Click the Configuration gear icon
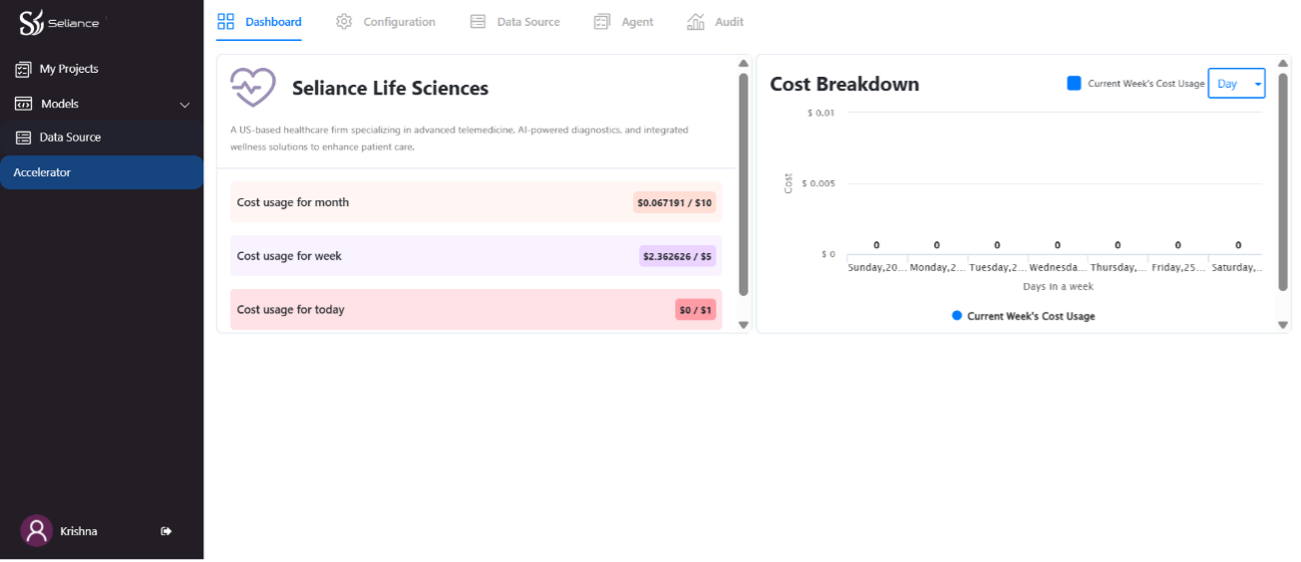This screenshot has width=1301, height=562. tap(344, 22)
